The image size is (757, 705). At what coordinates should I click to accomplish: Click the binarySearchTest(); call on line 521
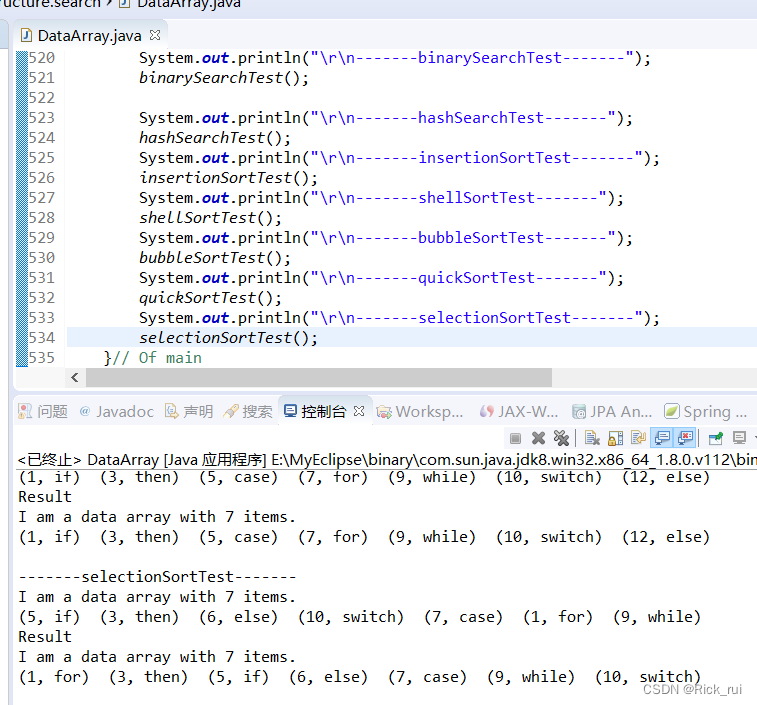224,78
